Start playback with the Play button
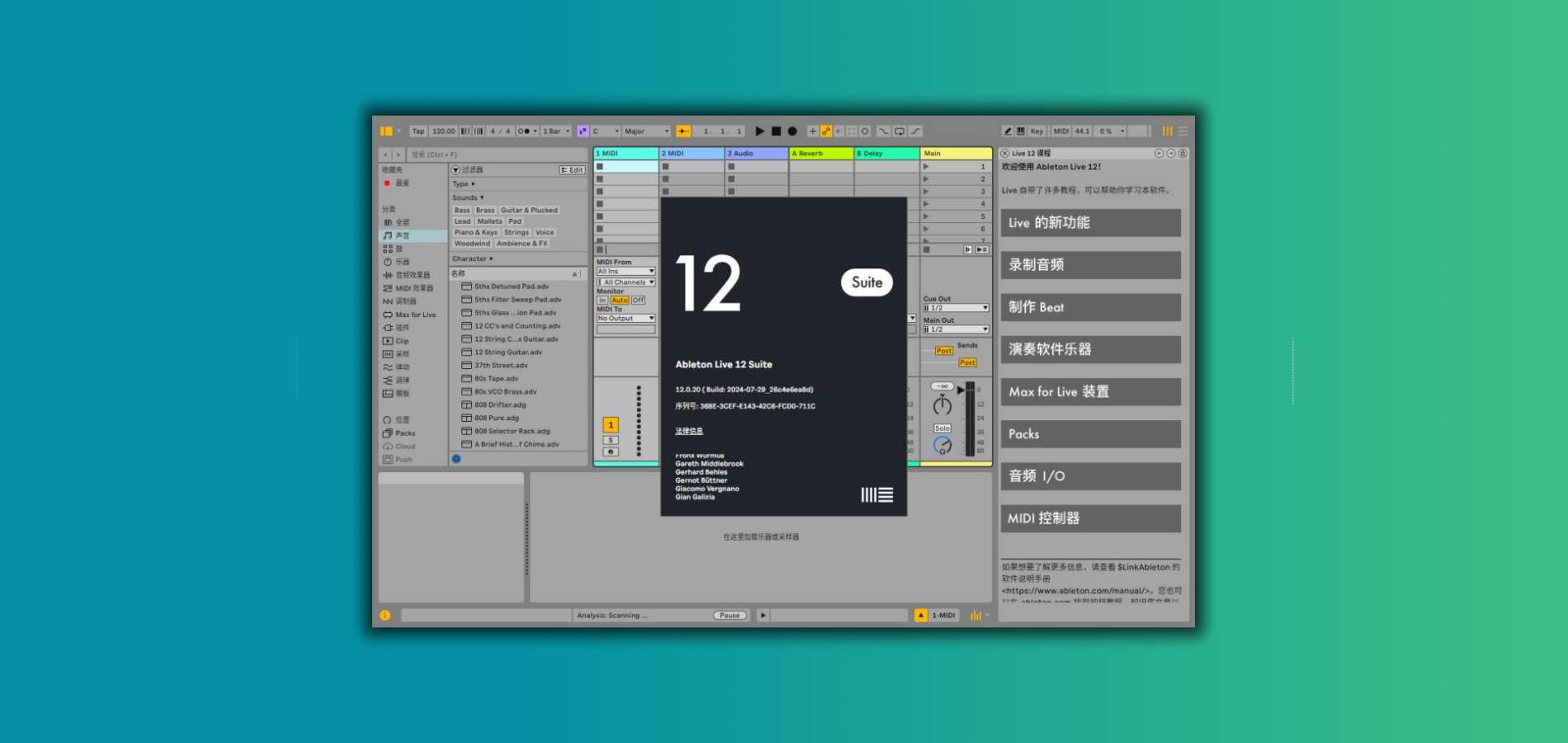The height and width of the screenshot is (743, 1568). click(759, 131)
